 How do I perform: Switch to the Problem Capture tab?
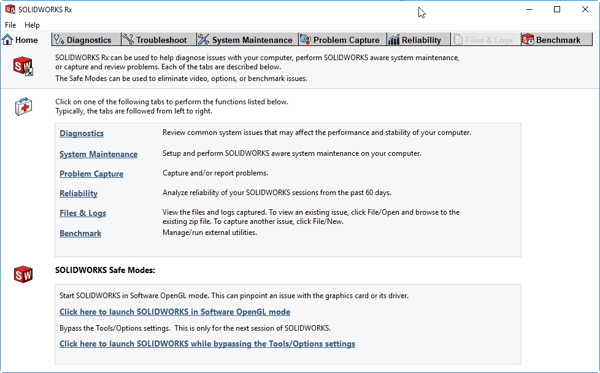tap(342, 39)
